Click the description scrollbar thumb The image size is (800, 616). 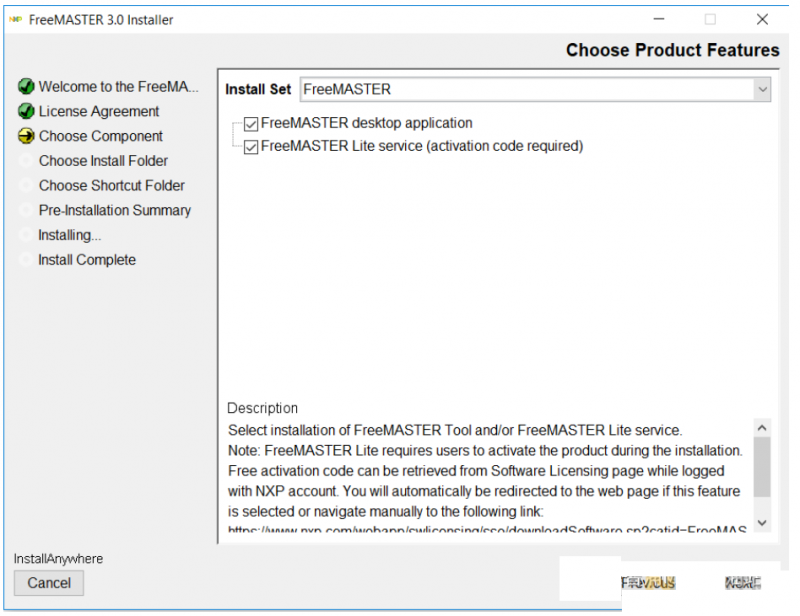762,466
